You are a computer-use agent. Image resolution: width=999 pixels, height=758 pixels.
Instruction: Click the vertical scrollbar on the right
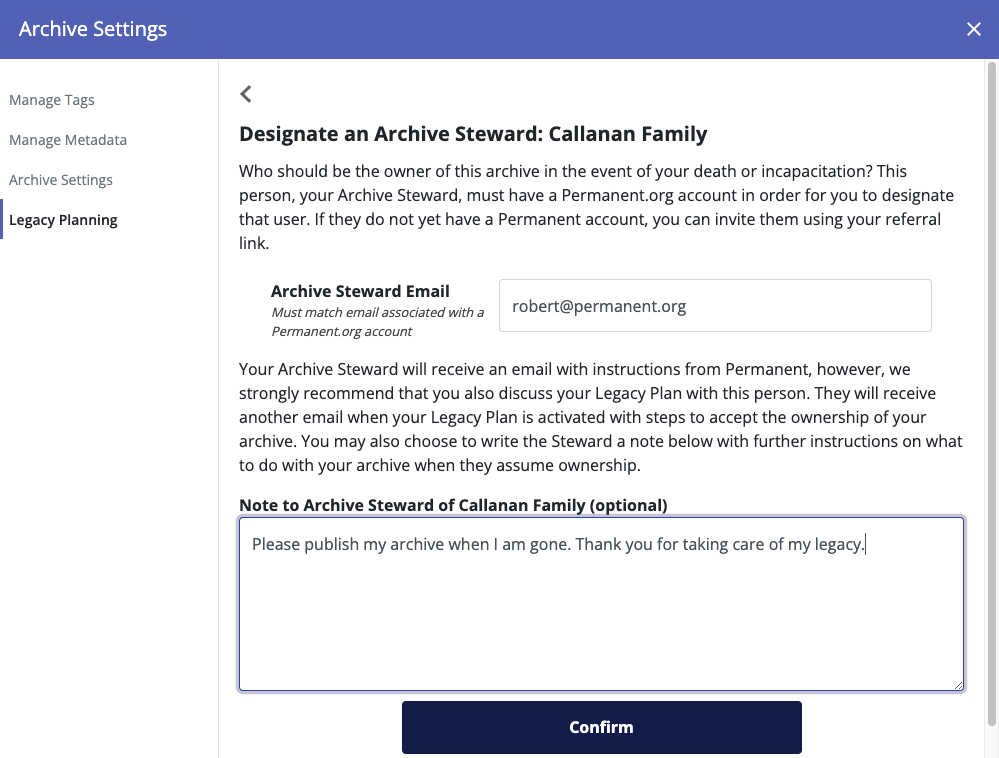(x=991, y=400)
